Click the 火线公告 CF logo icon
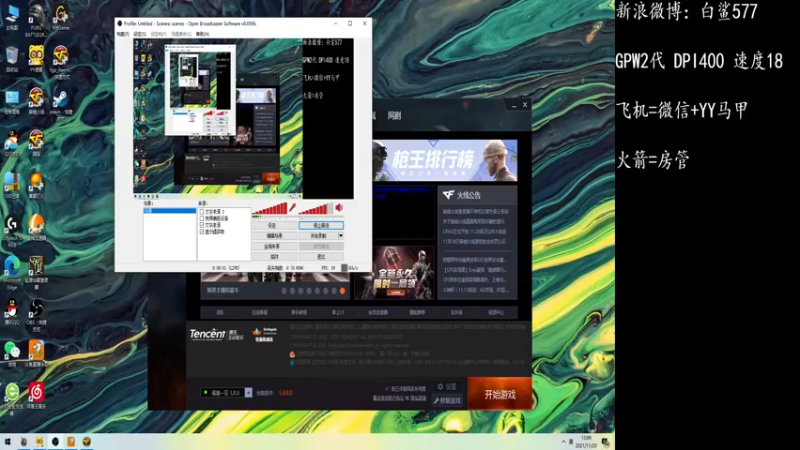The image size is (800, 450). tap(448, 195)
